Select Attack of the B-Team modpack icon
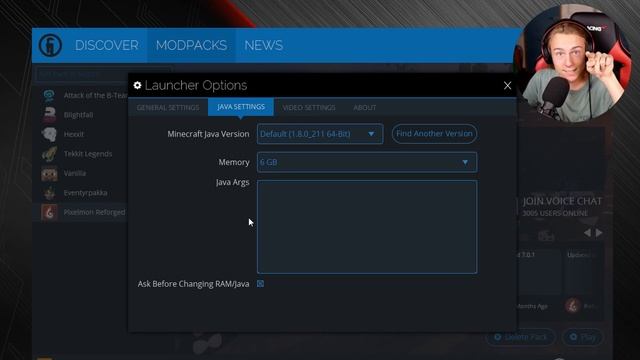This screenshot has width=640, height=360. coord(49,96)
